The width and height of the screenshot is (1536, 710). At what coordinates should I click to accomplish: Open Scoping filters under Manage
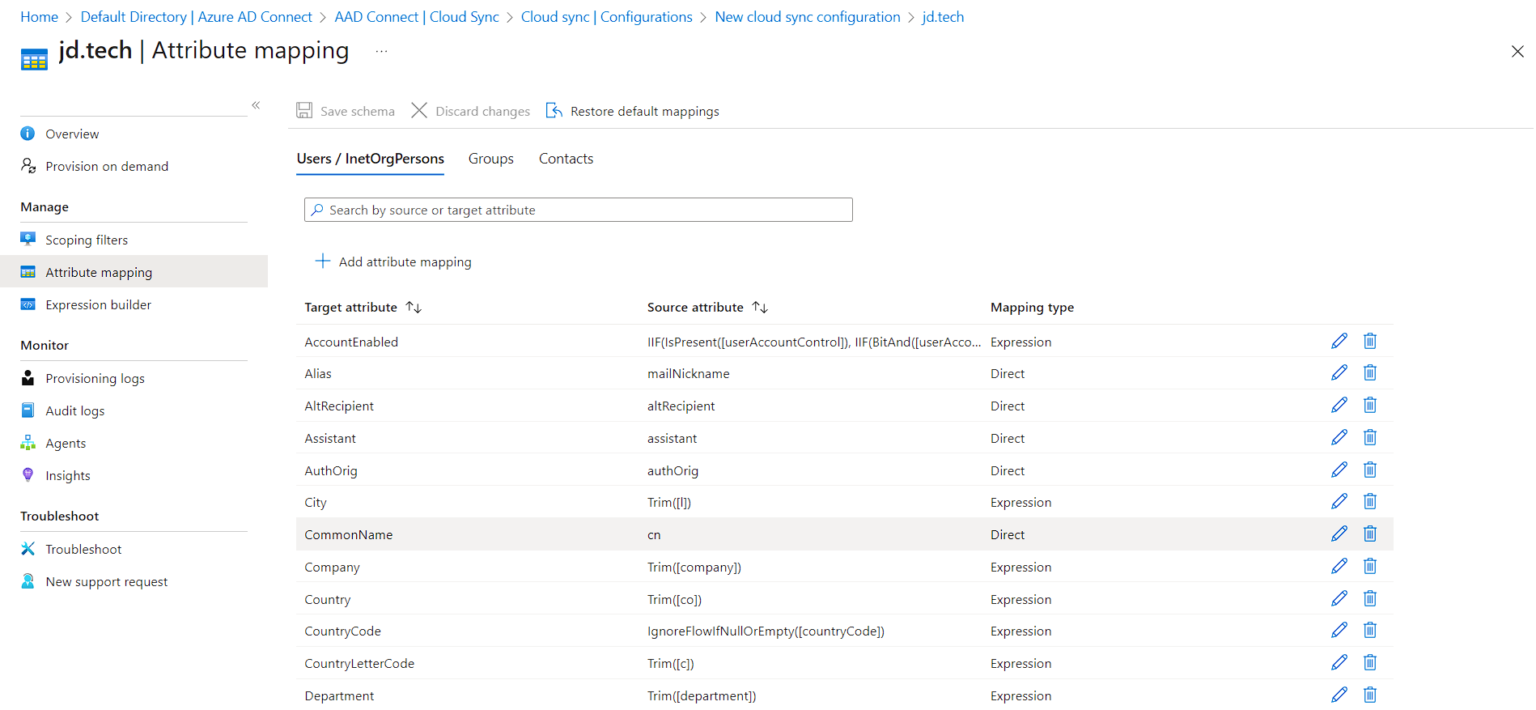86,239
